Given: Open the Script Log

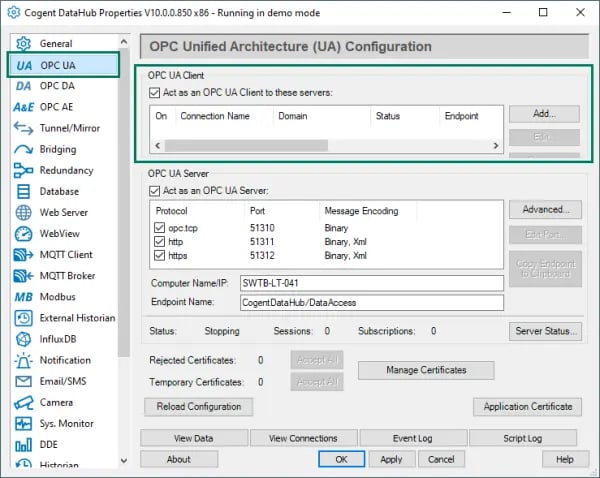Looking at the screenshot, I should 523,438.
